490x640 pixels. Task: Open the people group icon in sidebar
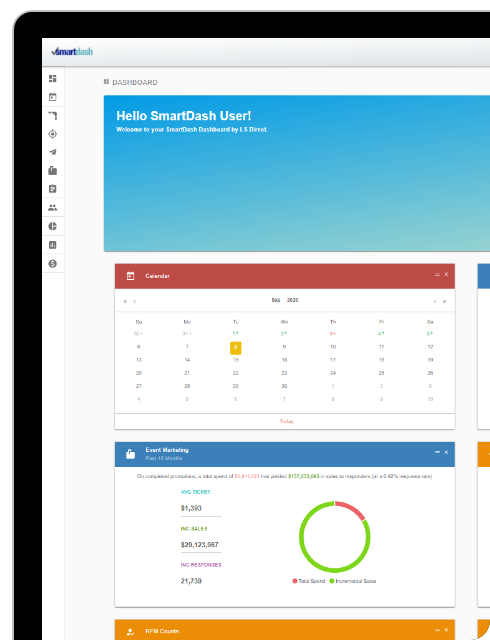pos(53,207)
